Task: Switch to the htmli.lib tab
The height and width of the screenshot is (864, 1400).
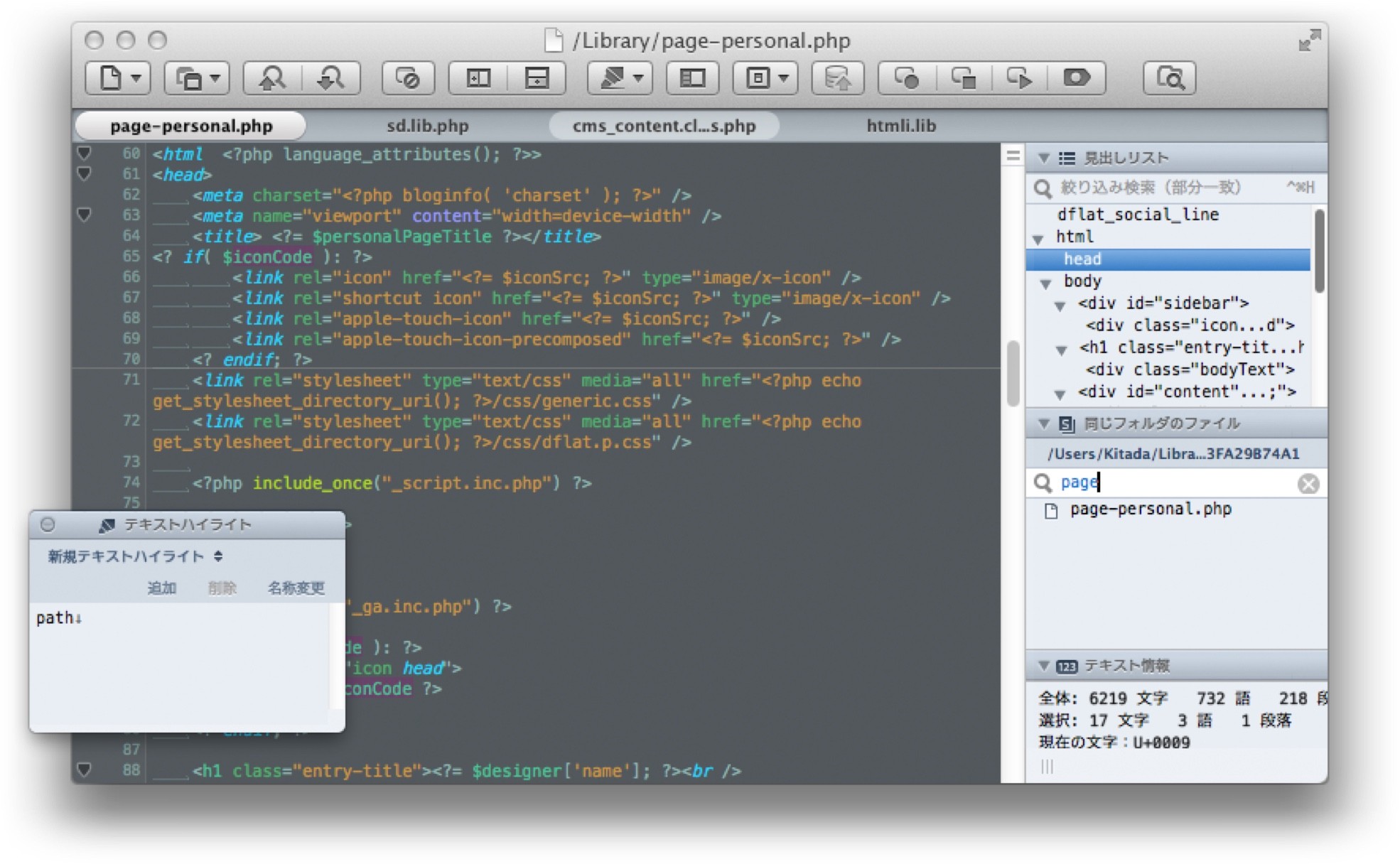Action: click(x=900, y=126)
